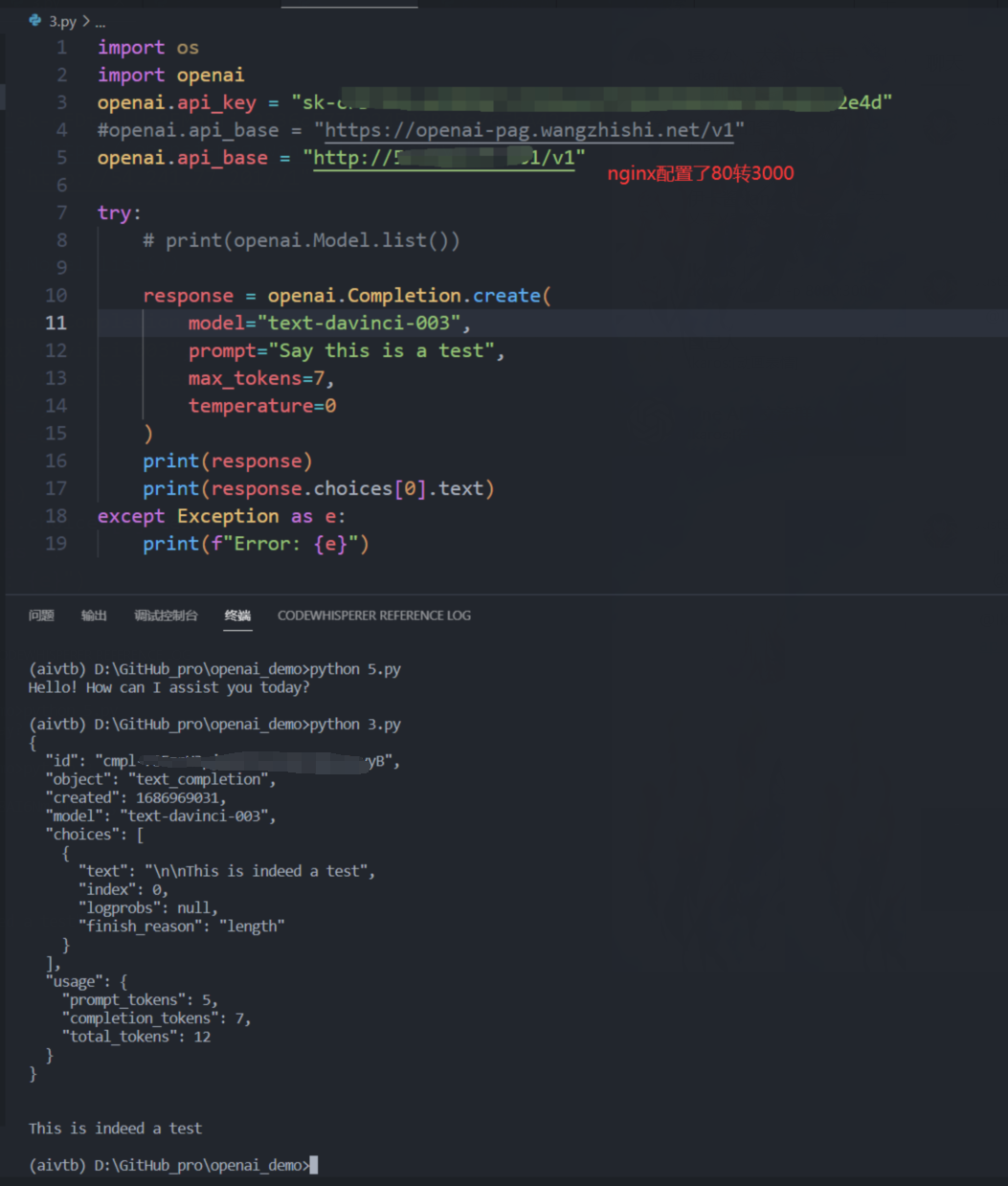Select the 3.py editor breadcrumb label
Image resolution: width=1008 pixels, height=1186 pixels.
60,20
